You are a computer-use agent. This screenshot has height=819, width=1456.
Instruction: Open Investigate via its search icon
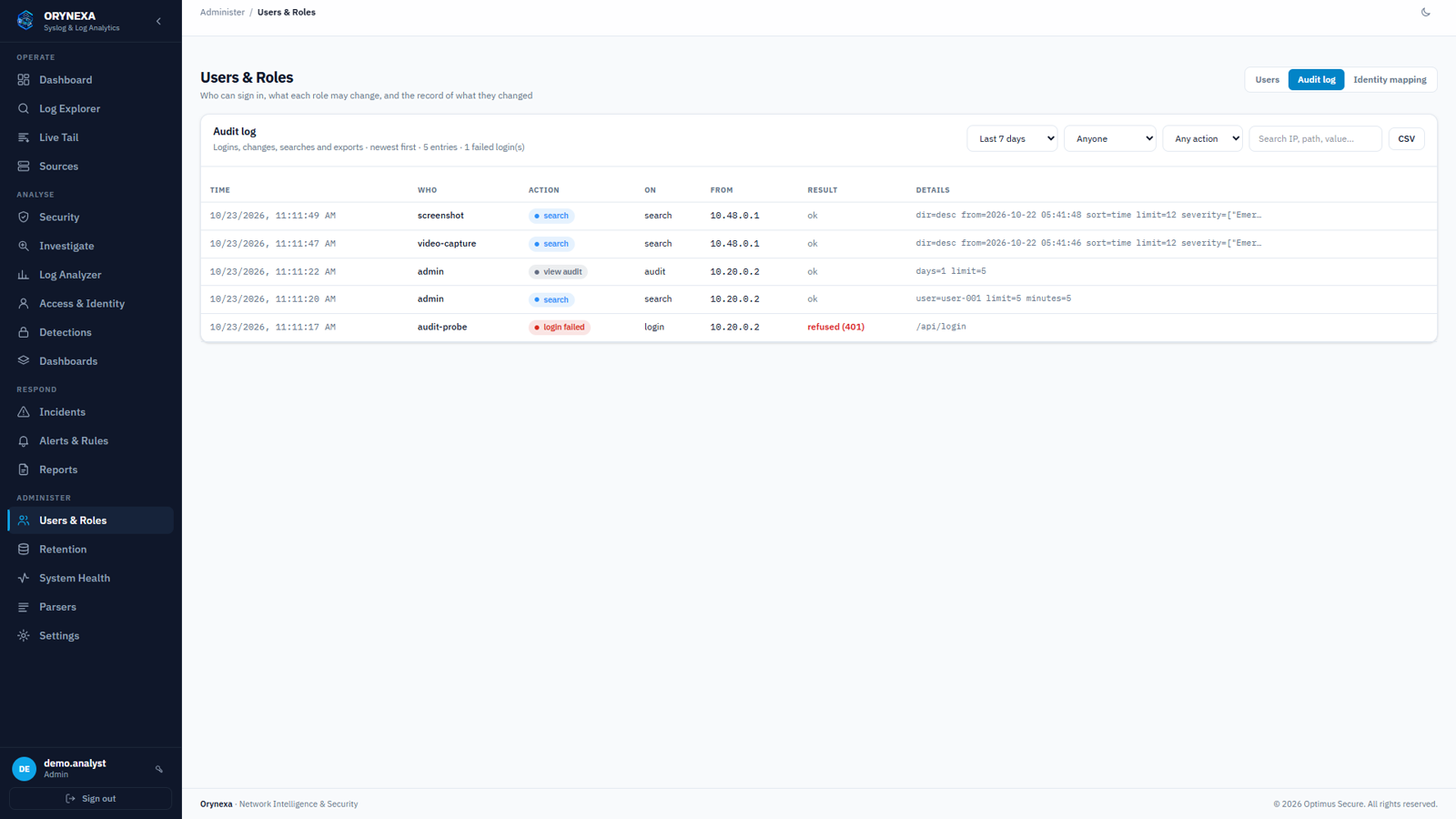click(24, 246)
